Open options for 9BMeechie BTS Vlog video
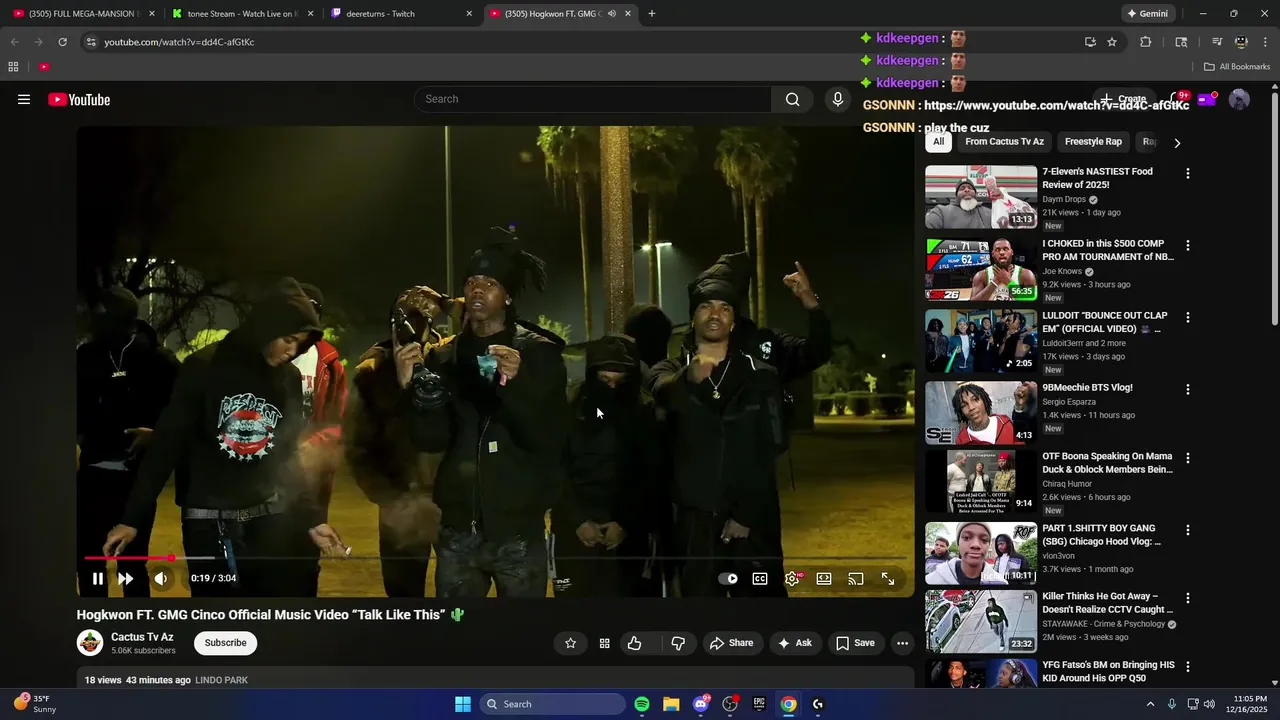Viewport: 1280px width, 720px height. tap(1188, 390)
